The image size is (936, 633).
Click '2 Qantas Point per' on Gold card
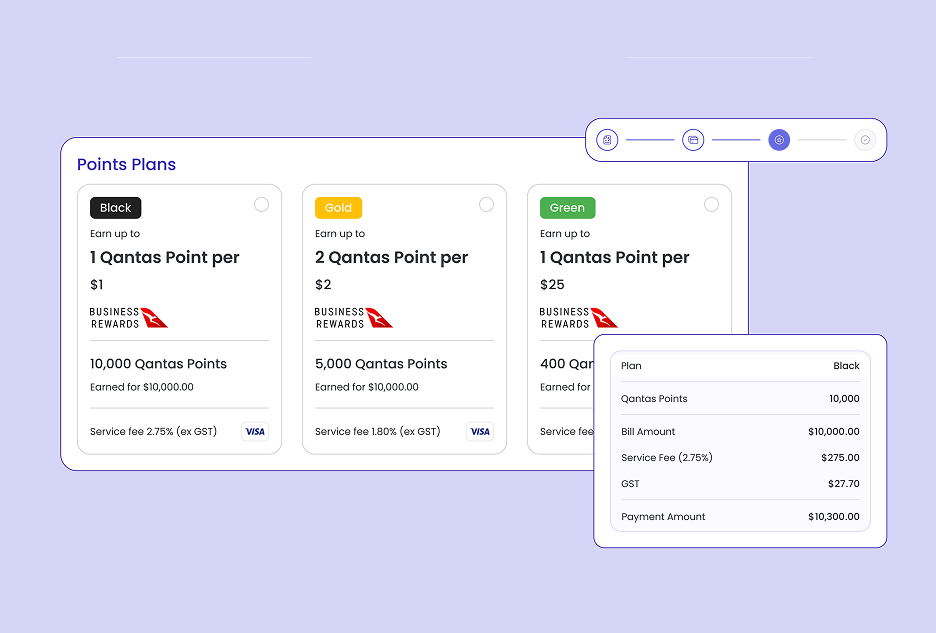[392, 257]
